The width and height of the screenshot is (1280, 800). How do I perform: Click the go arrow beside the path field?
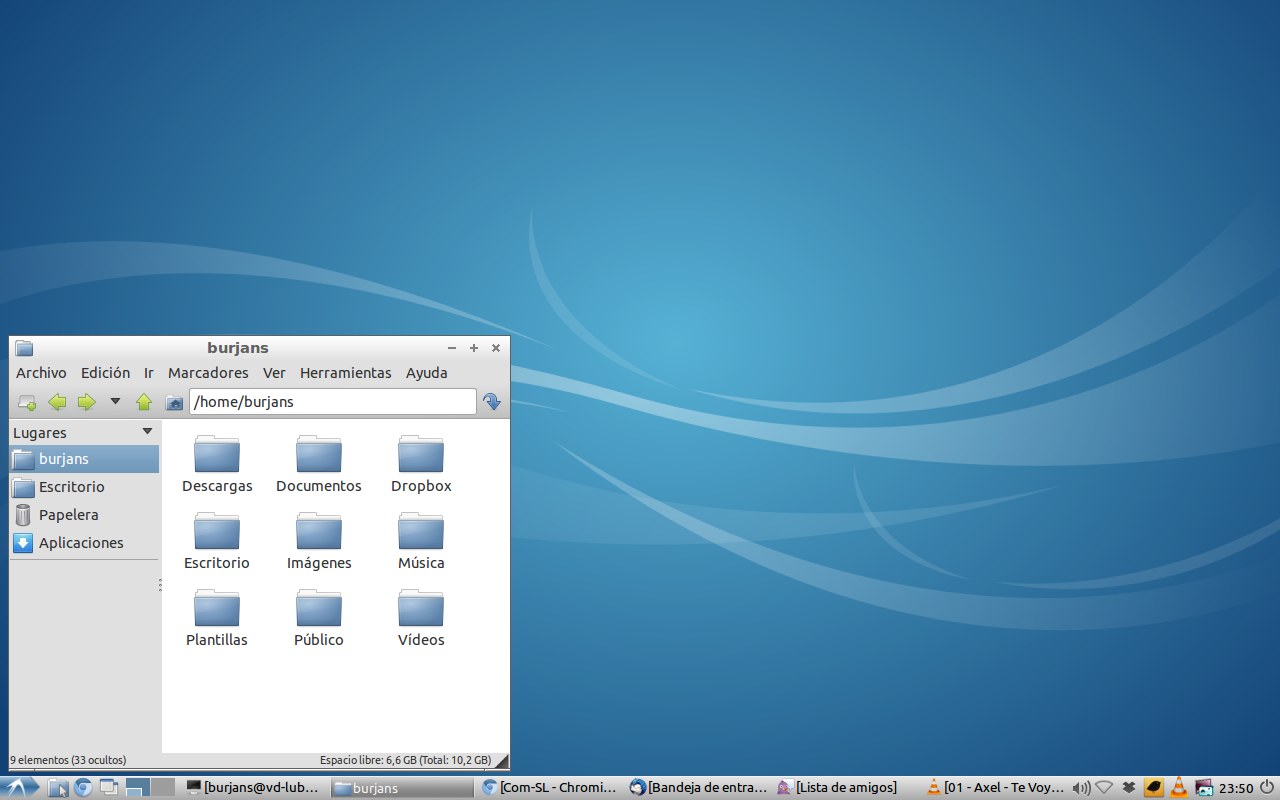pyautogui.click(x=492, y=402)
